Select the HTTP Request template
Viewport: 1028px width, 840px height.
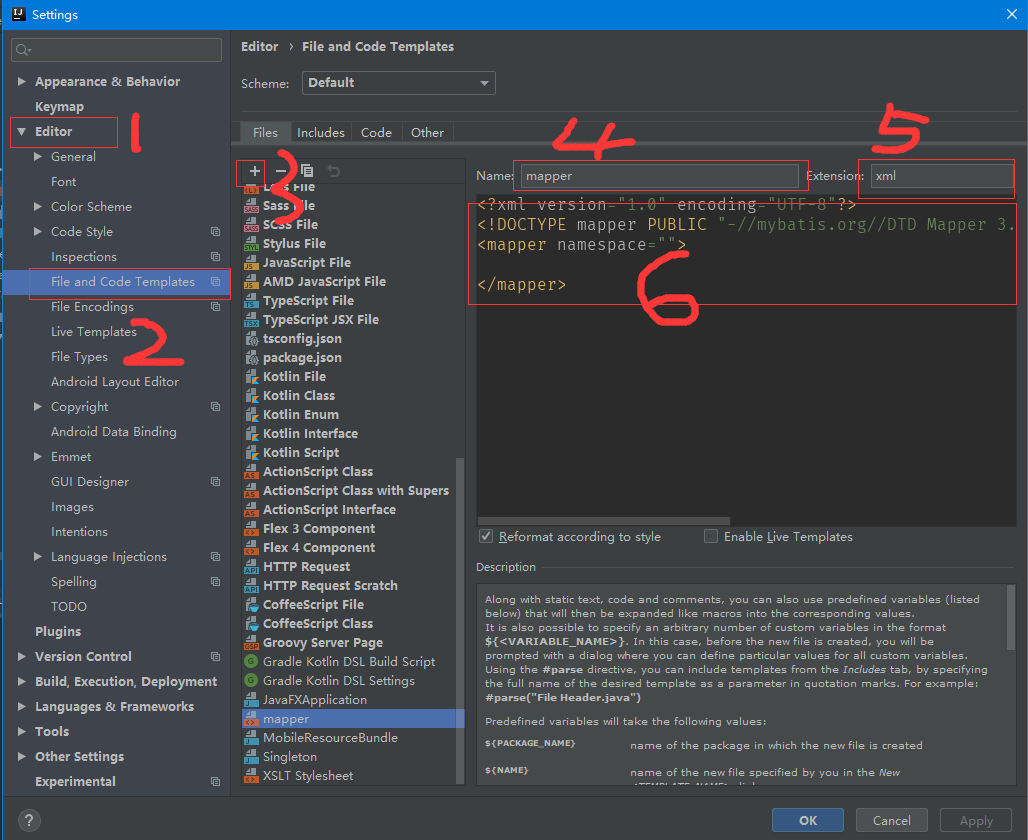300,566
